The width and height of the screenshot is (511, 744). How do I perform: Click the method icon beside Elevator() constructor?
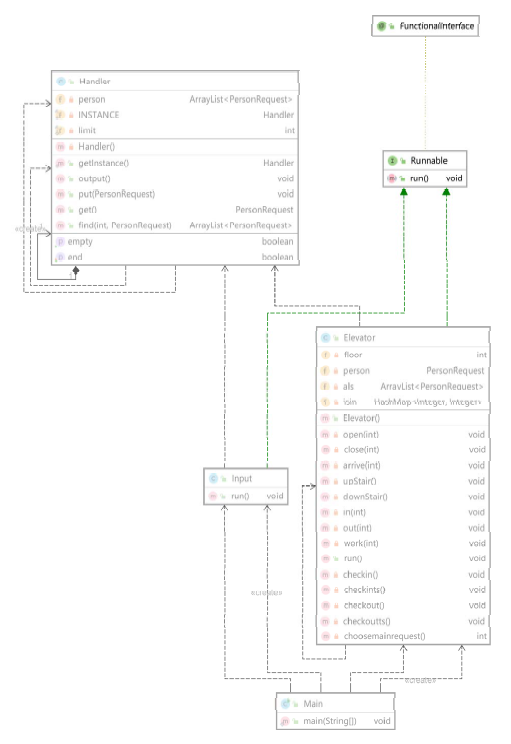pyautogui.click(x=325, y=418)
